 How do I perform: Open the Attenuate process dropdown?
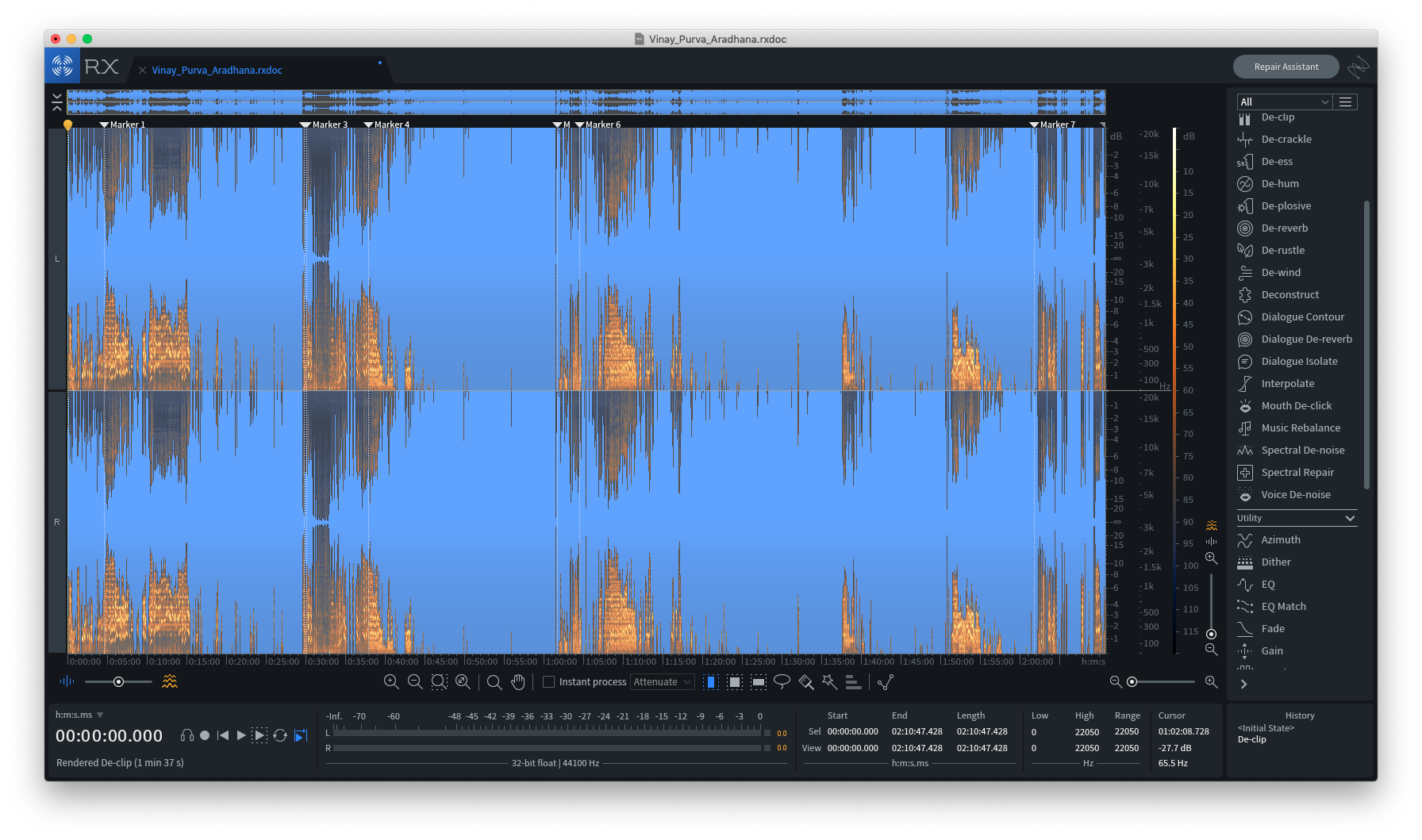point(662,681)
